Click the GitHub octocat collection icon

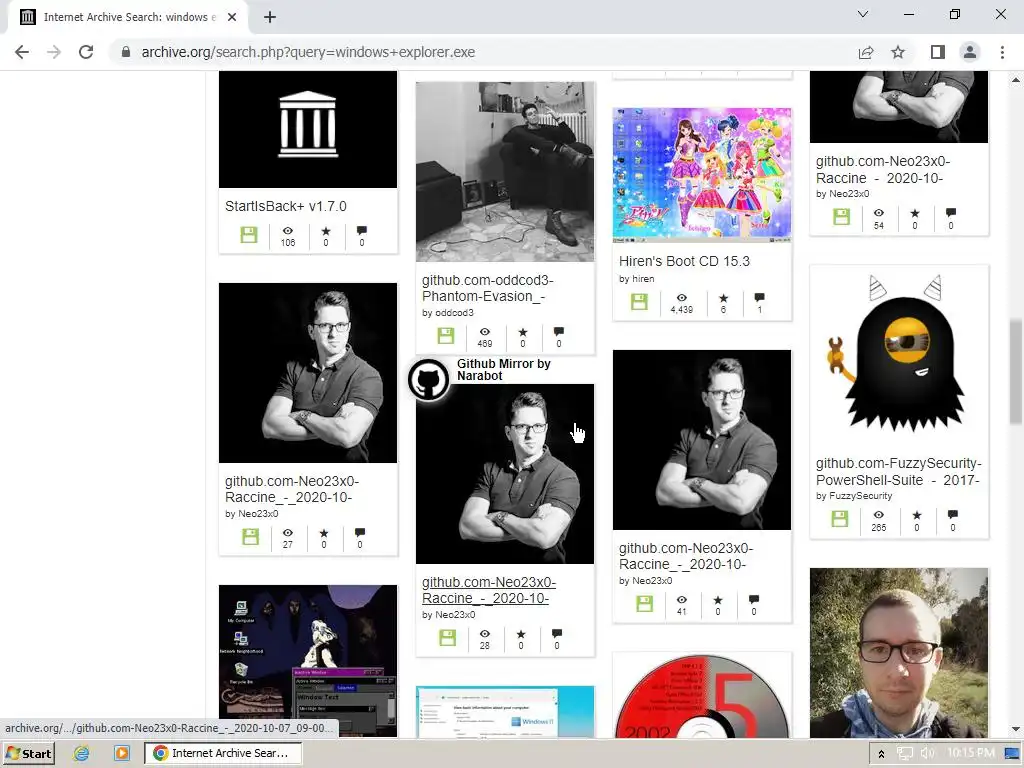(428, 379)
